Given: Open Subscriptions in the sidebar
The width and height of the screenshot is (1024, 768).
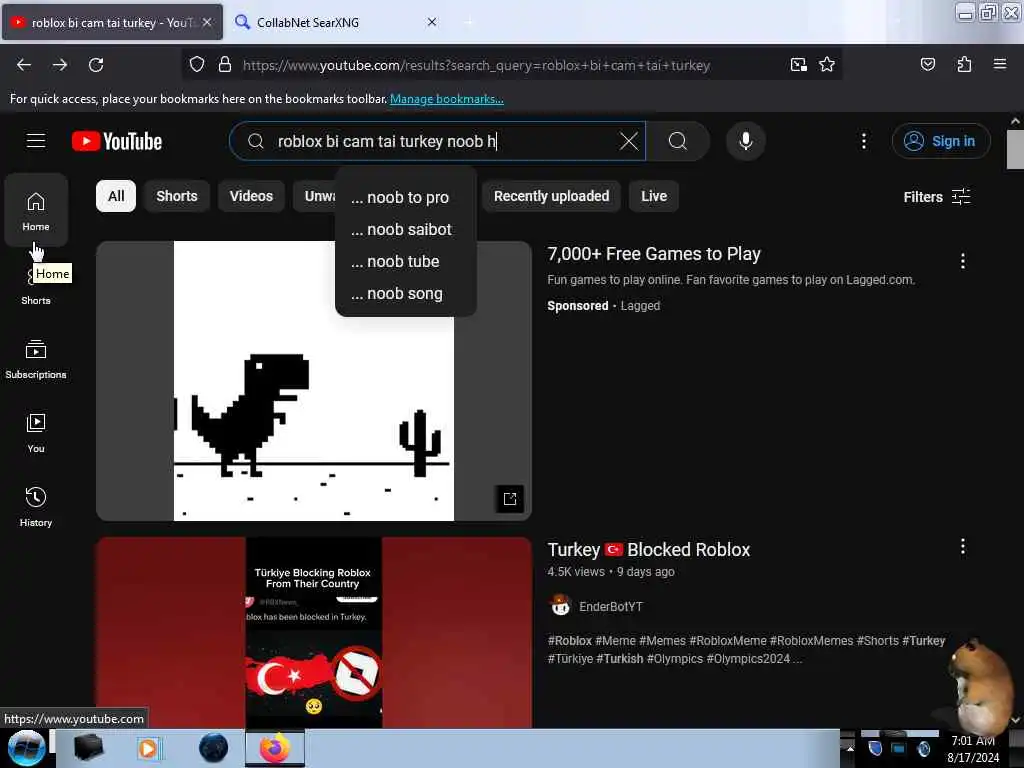Looking at the screenshot, I should [36, 359].
